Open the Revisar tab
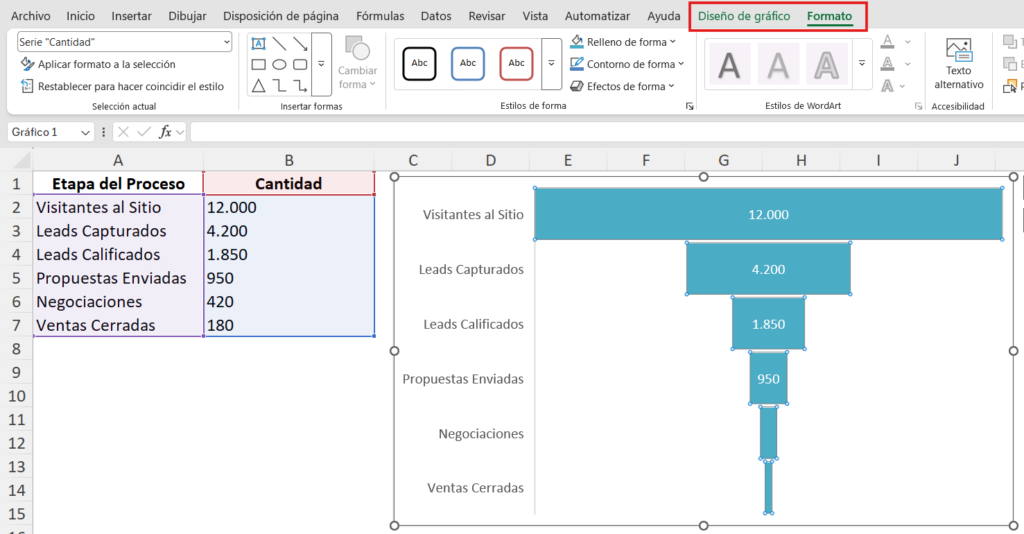Screen dimensions: 1024x534 (487, 16)
